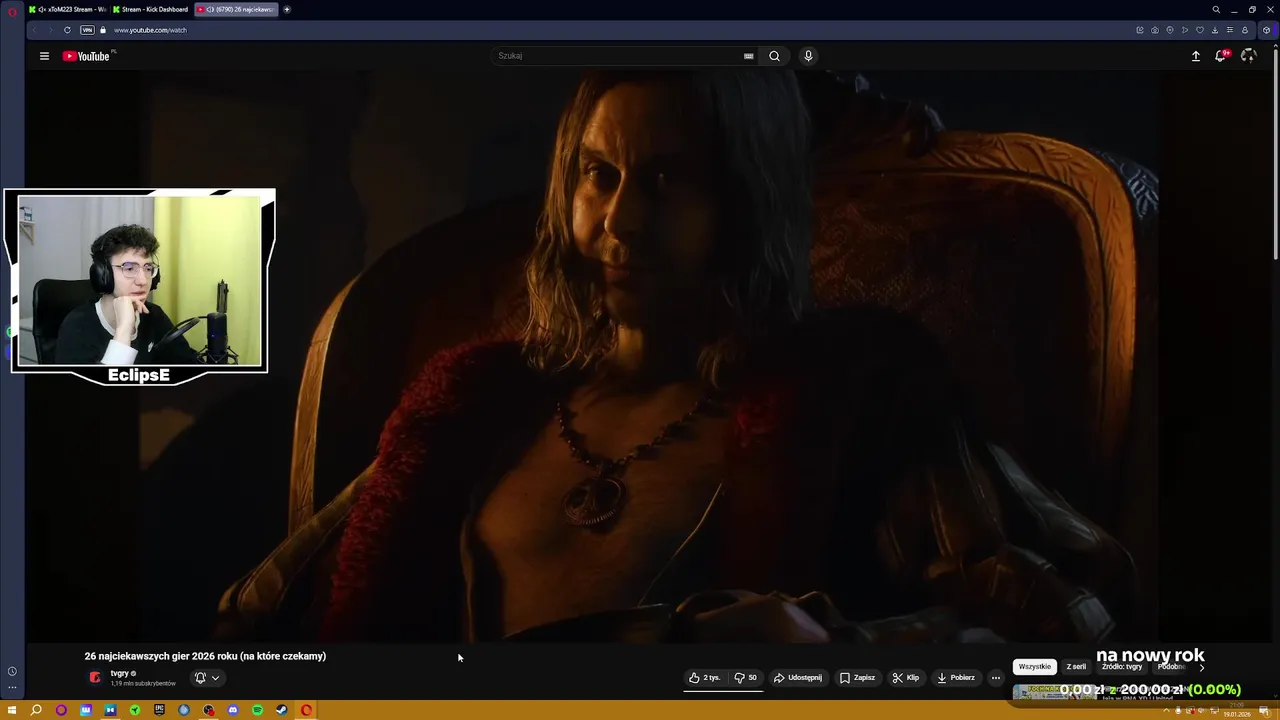
Task: Open YouTube notifications bell with 9+ badge
Action: [1220, 56]
